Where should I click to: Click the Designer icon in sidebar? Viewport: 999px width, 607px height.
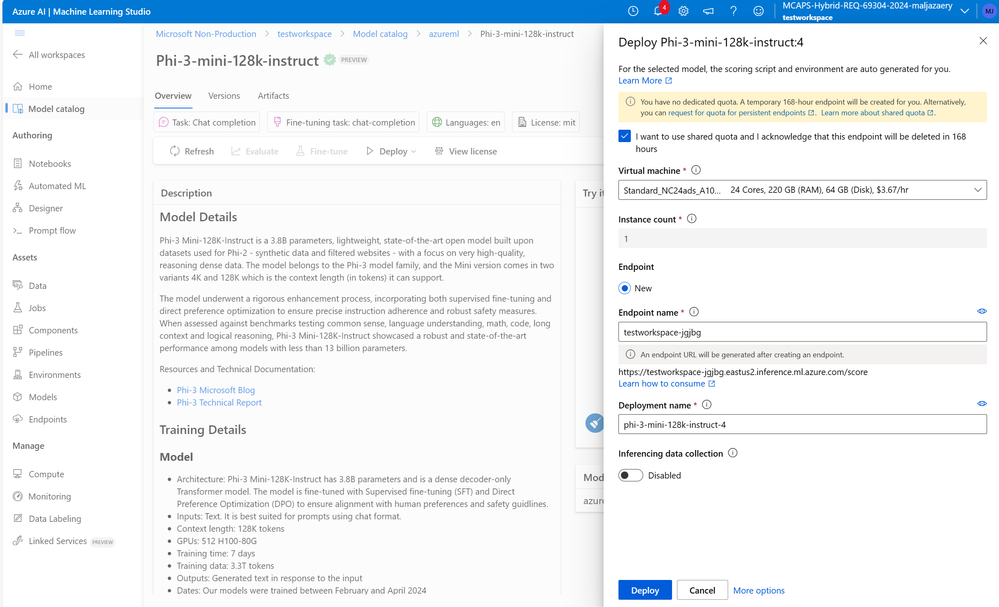coord(18,208)
